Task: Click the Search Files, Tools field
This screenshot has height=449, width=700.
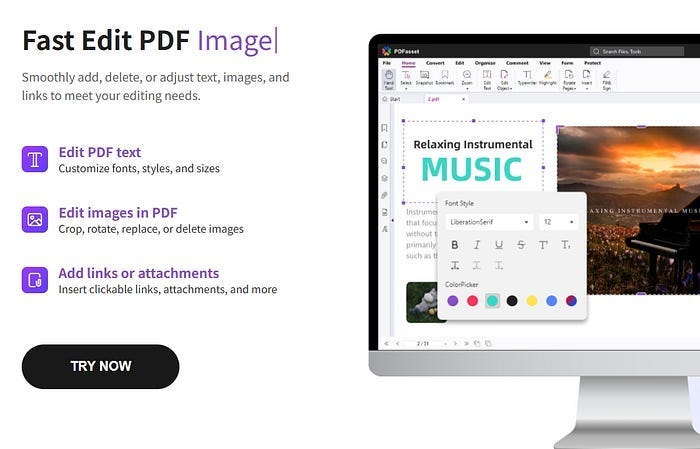Action: (637, 51)
